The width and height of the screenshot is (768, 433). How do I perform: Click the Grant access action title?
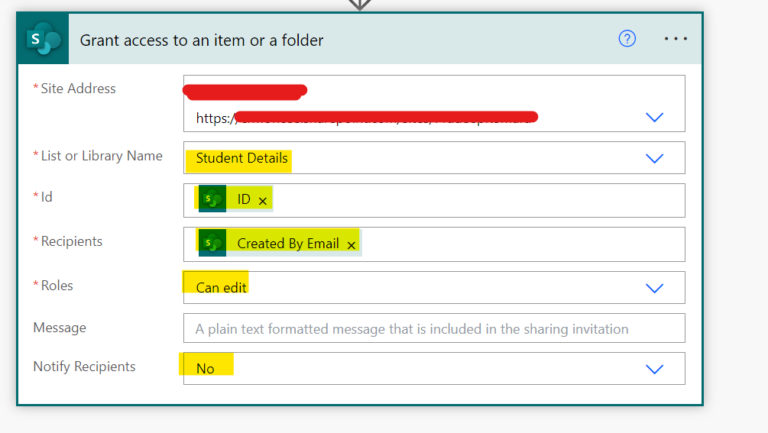tap(201, 40)
